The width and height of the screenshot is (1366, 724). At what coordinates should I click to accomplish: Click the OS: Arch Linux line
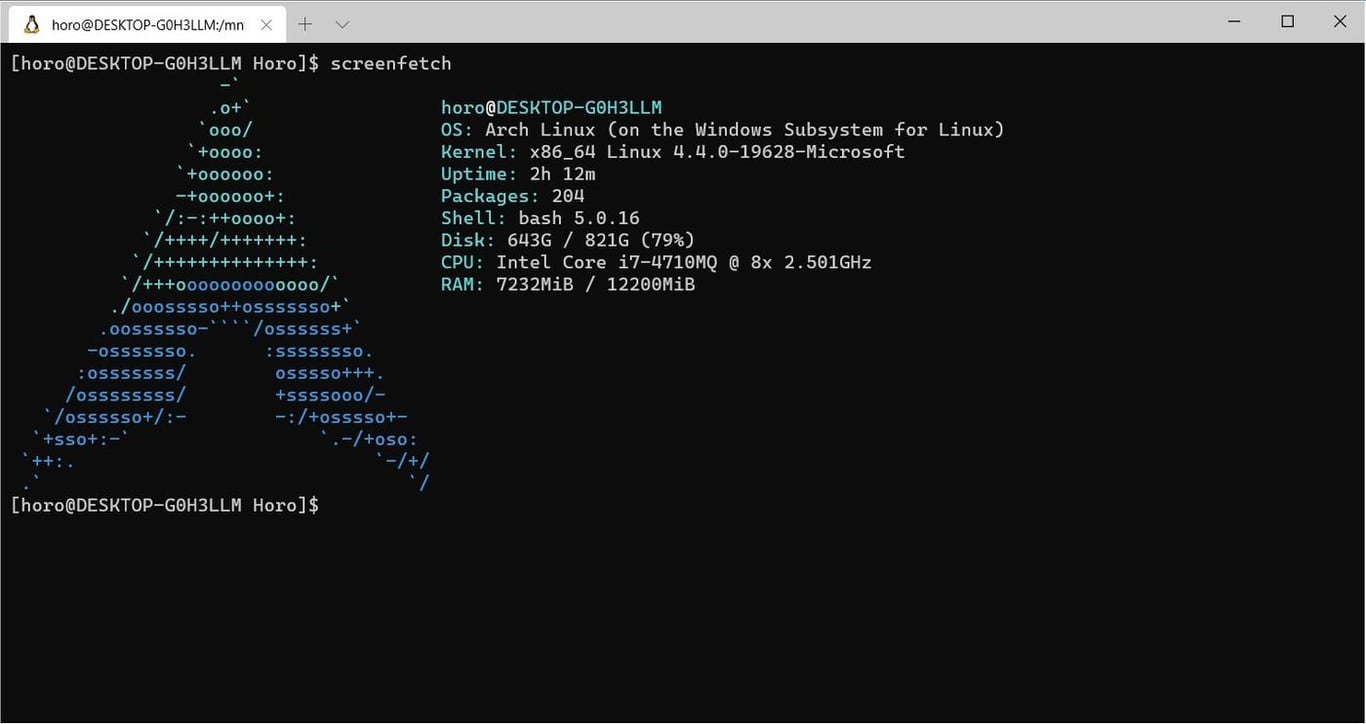pos(722,129)
